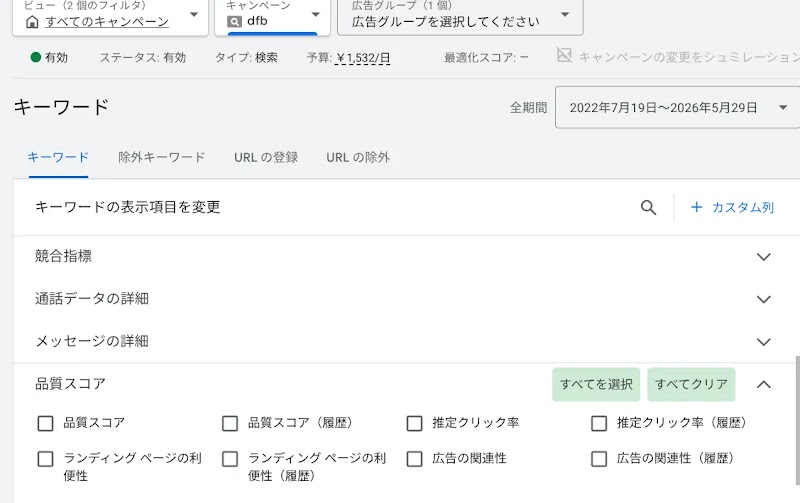Click the vertical scrollbar of column panel
800x503 pixels.
pos(797,420)
